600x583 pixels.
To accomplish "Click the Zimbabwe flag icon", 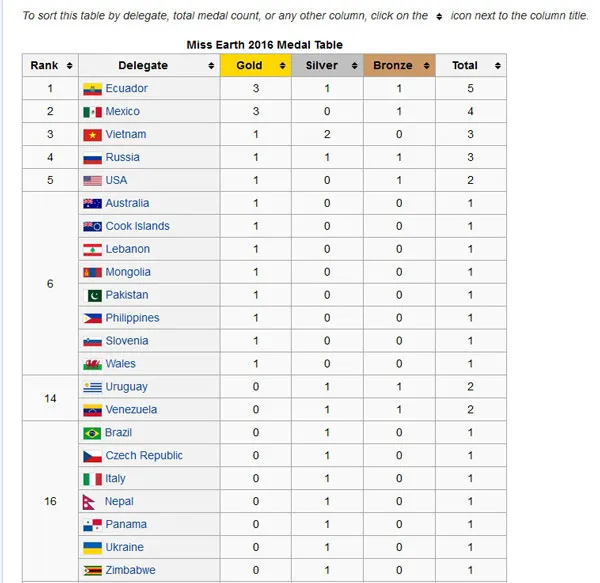I will (x=92, y=571).
